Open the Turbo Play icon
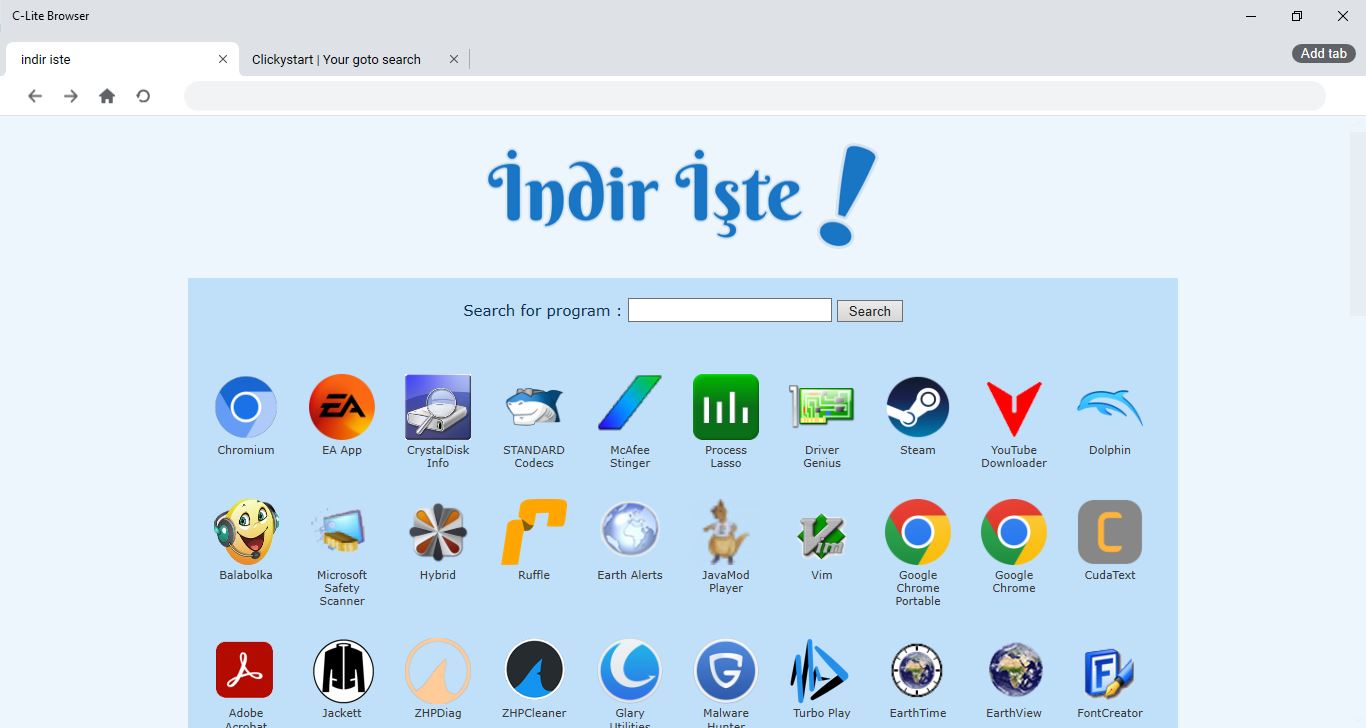 pos(822,670)
